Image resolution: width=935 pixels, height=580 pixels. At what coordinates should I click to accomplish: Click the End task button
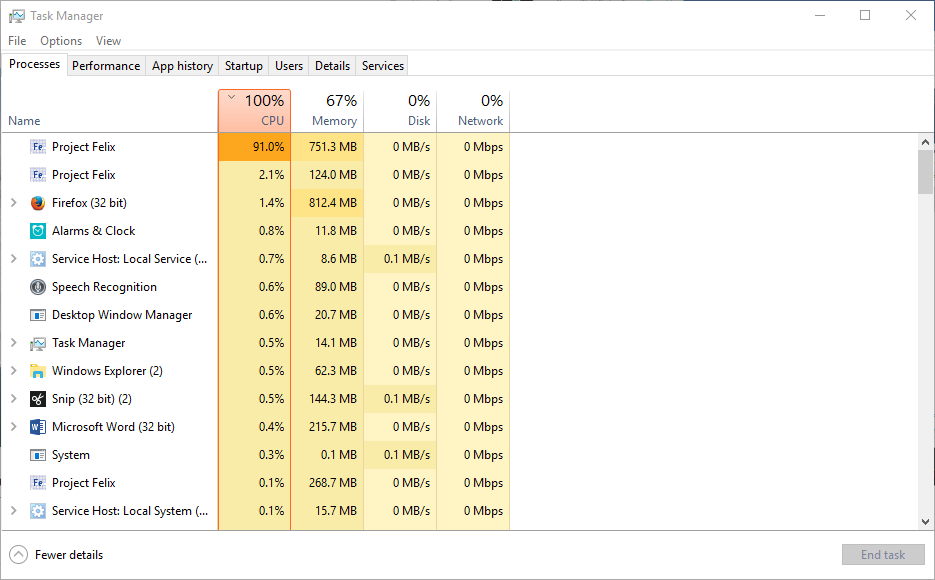click(883, 554)
